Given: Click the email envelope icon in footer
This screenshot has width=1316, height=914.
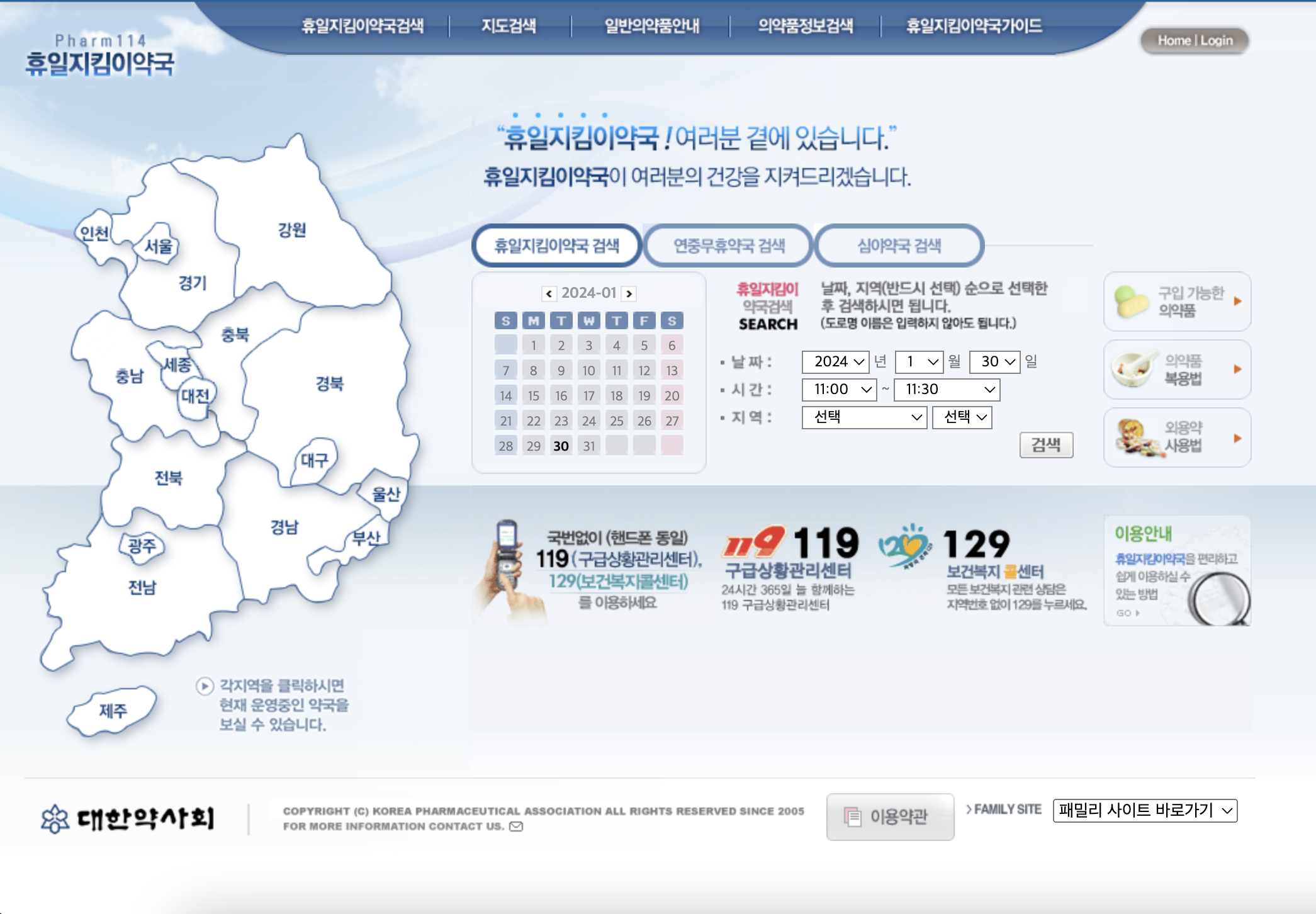Looking at the screenshot, I should (516, 827).
